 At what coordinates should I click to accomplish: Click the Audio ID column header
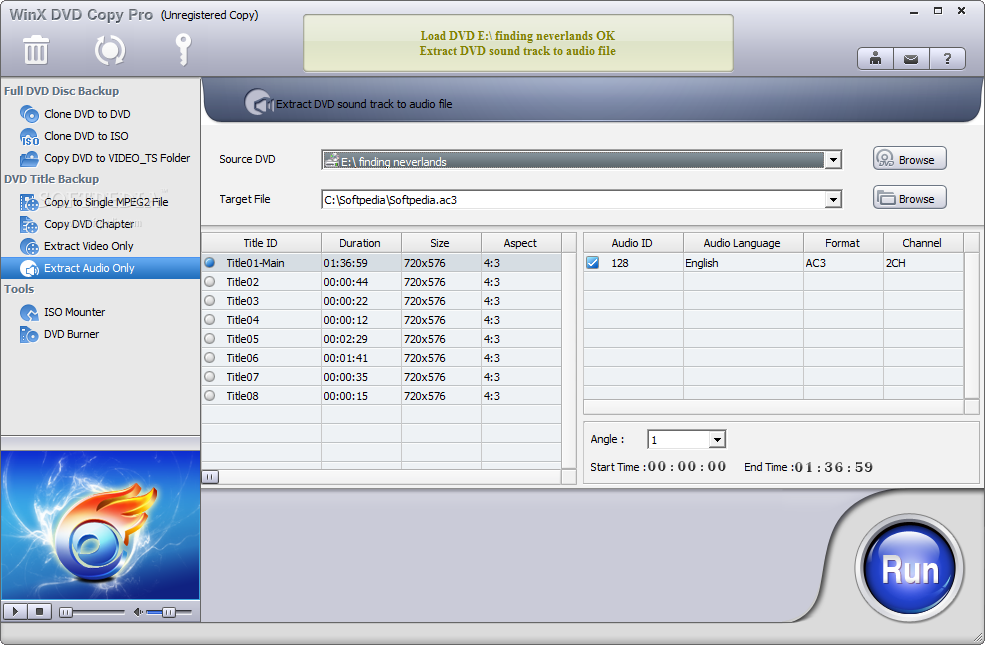[633, 243]
